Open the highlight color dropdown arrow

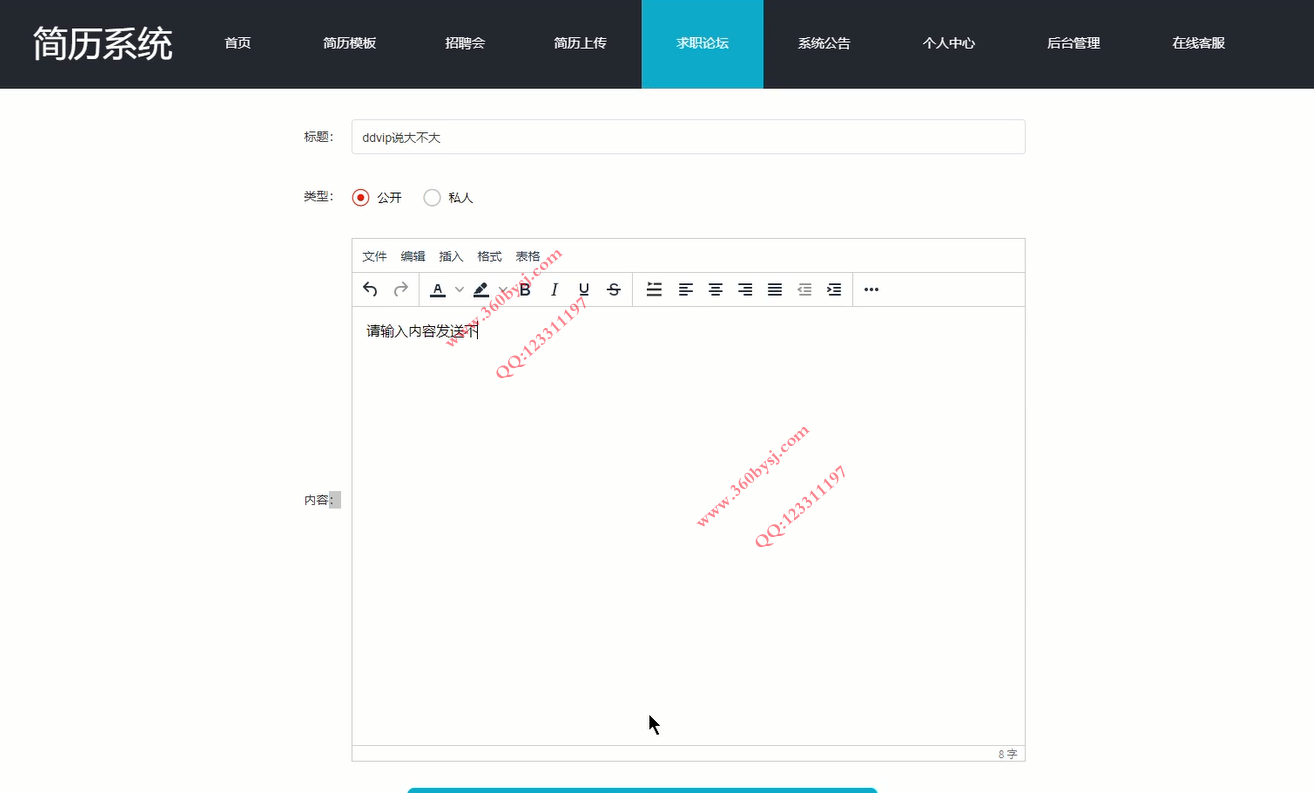tap(502, 289)
